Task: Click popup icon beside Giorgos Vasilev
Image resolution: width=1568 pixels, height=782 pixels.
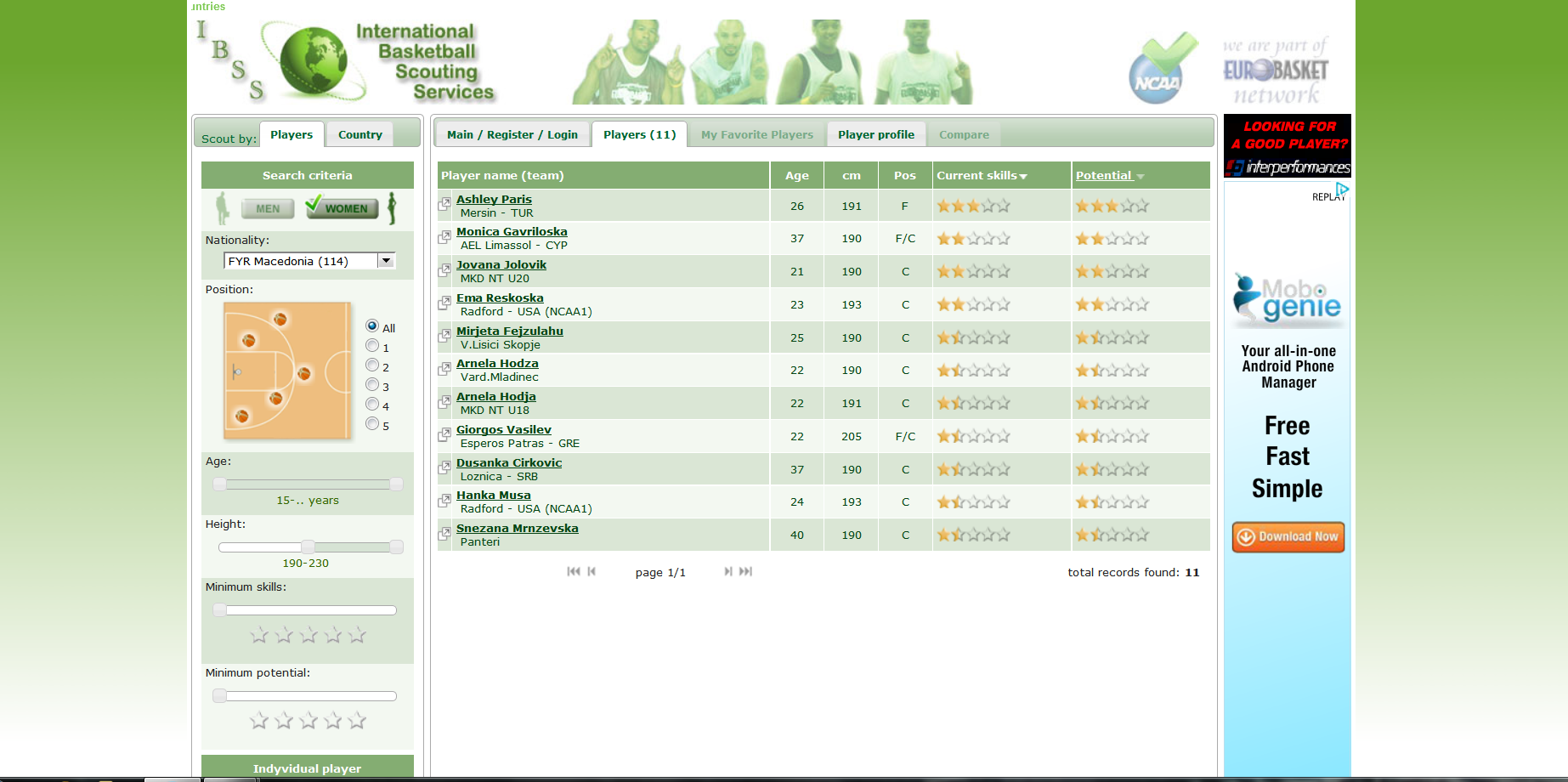Action: pyautogui.click(x=444, y=434)
